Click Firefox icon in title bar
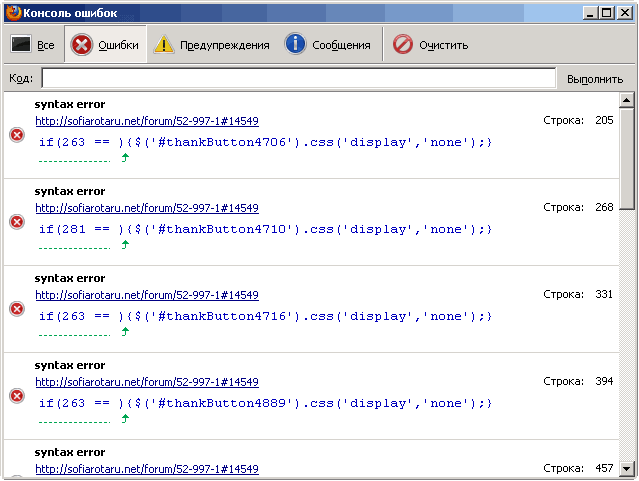This screenshot has width=639, height=481. coord(11,12)
